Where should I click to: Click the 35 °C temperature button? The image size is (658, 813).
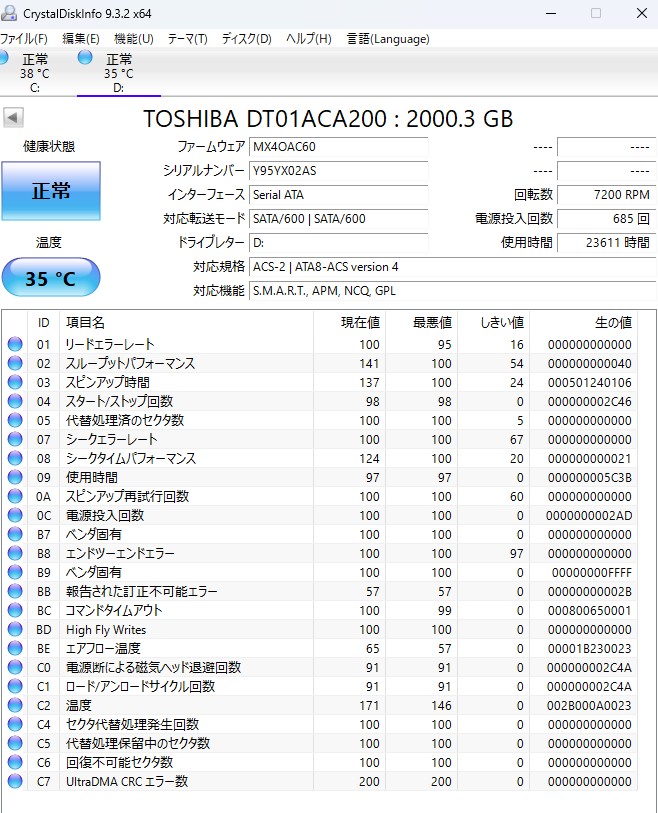point(51,278)
